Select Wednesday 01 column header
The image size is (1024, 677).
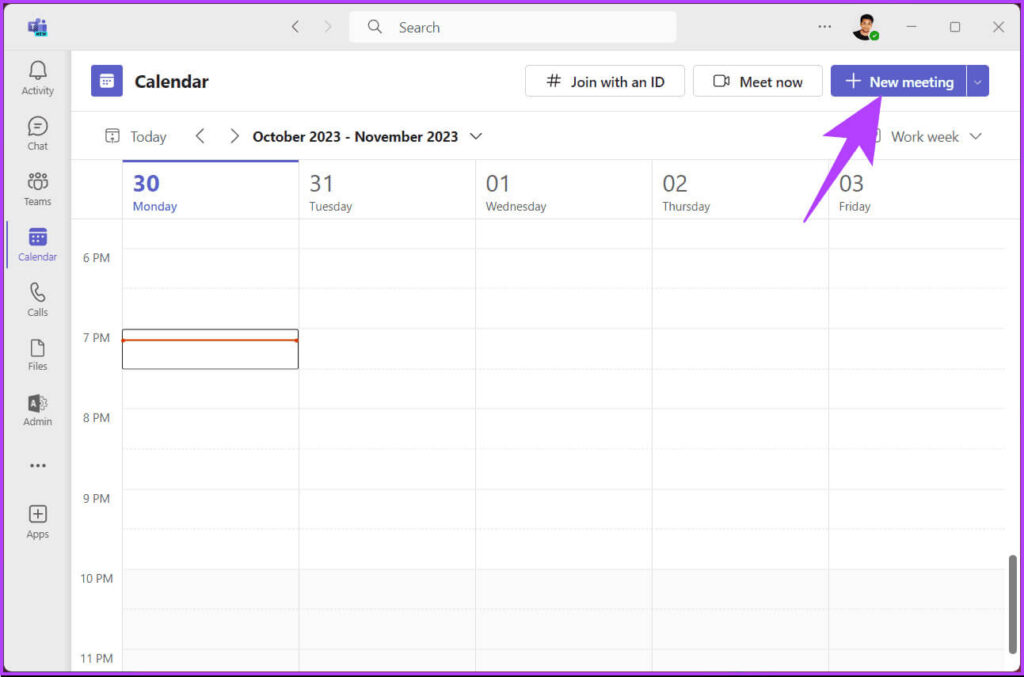(564, 191)
